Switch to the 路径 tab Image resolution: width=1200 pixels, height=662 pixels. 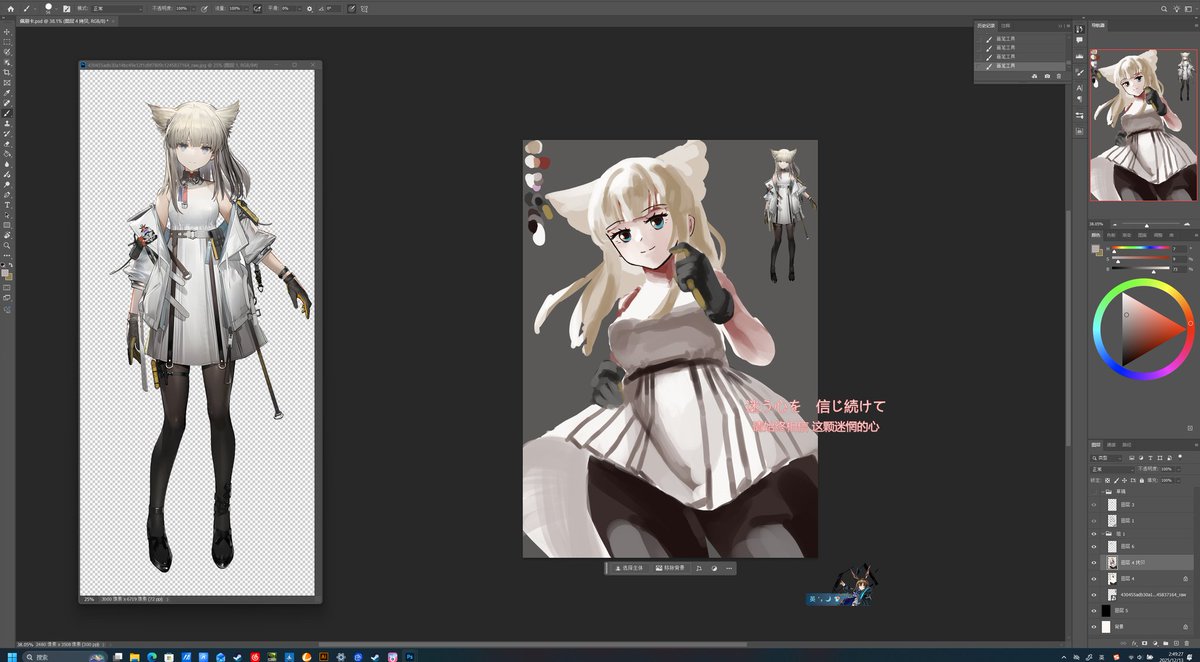[x=1127, y=445]
